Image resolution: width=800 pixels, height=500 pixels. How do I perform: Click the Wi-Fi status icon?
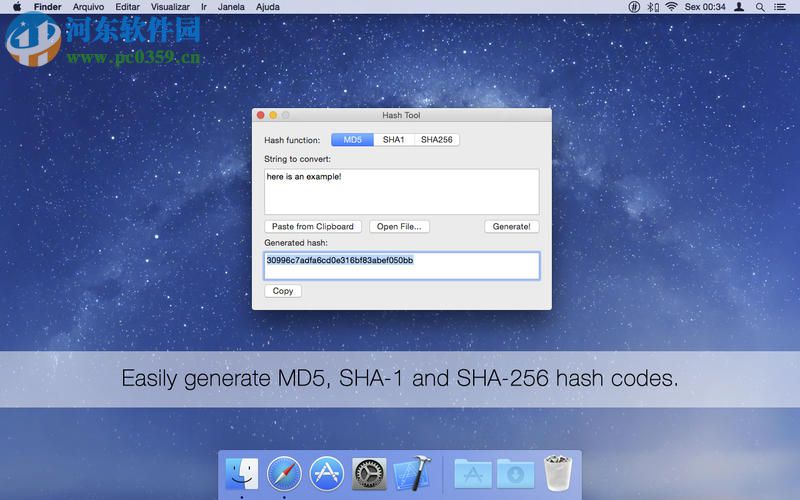pos(671,7)
